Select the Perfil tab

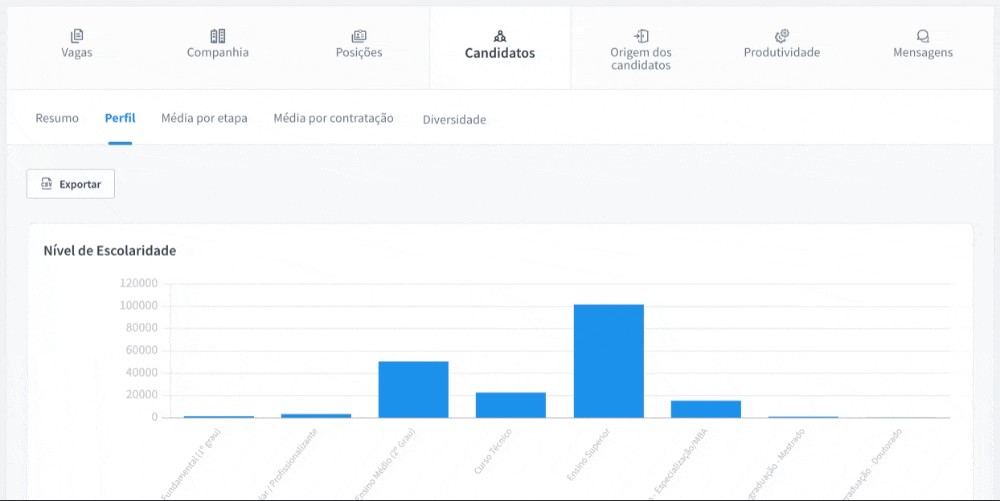coord(120,118)
